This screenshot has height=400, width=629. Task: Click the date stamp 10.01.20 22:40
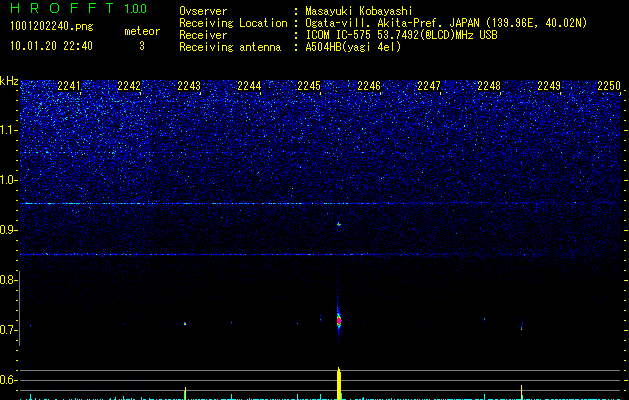click(51, 46)
